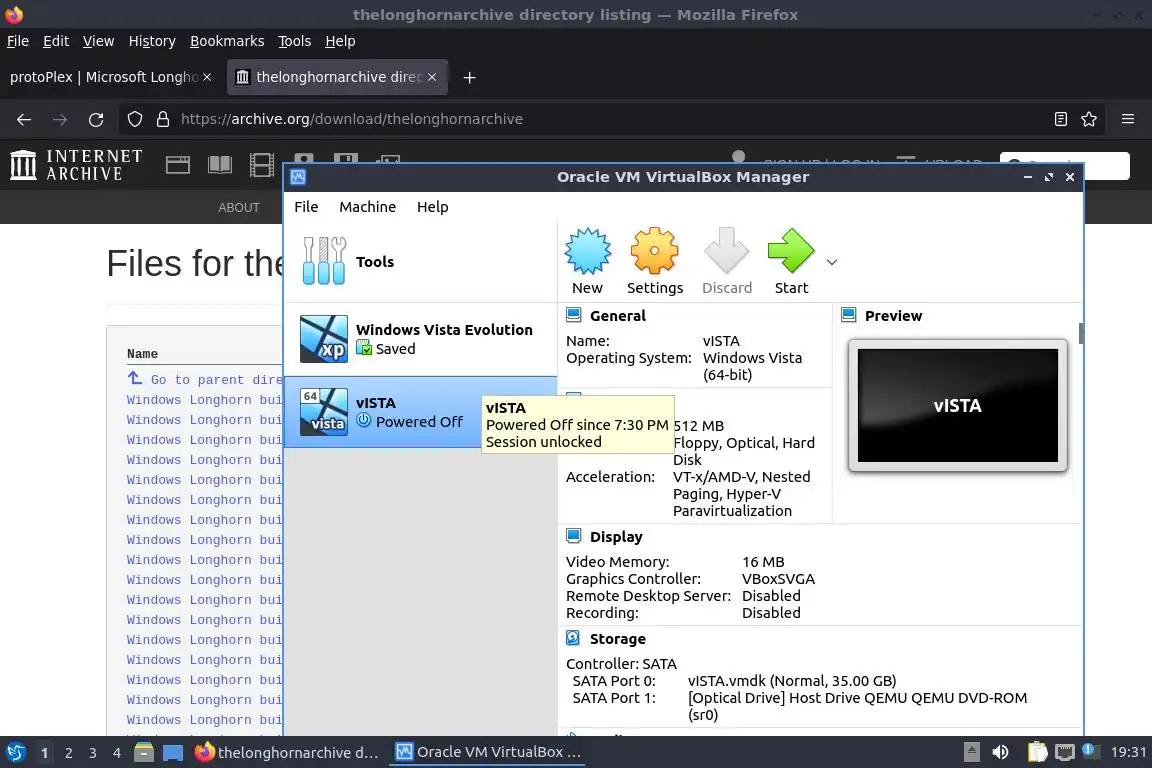The width and height of the screenshot is (1152, 768).
Task: Click the Preview section header icon
Action: click(849, 315)
